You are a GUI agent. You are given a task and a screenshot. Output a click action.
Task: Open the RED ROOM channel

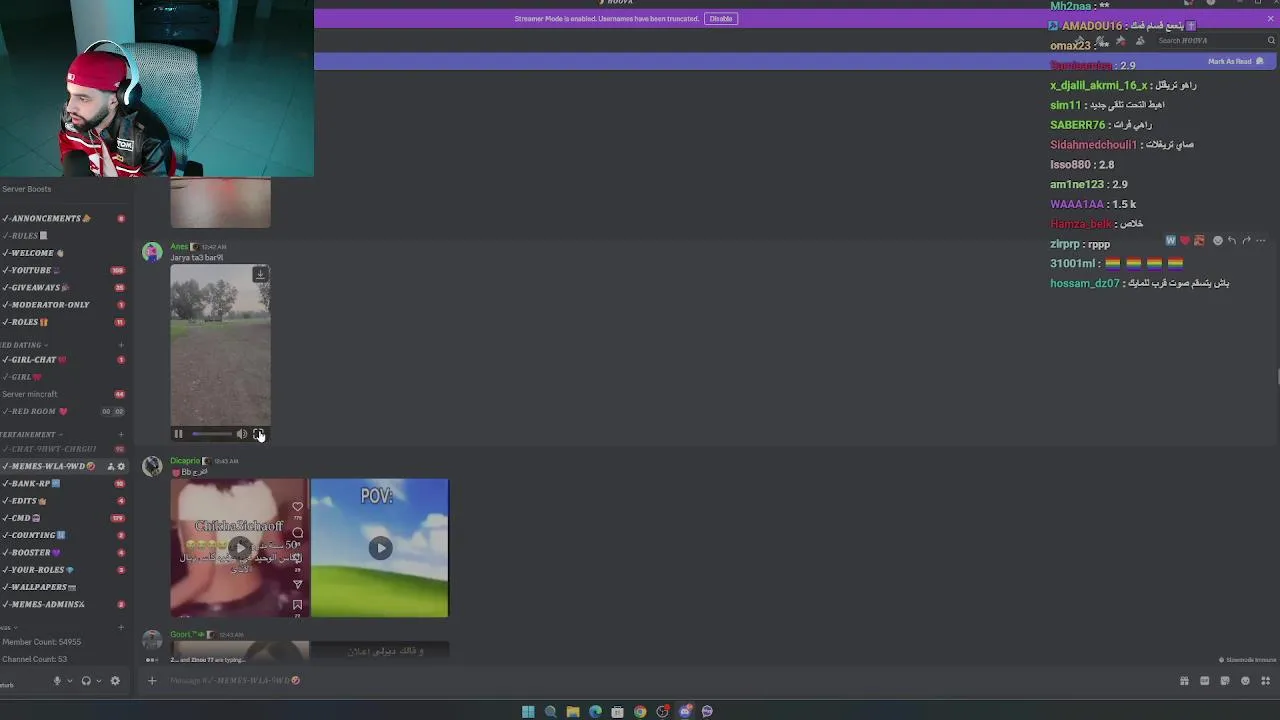[x=62, y=411]
